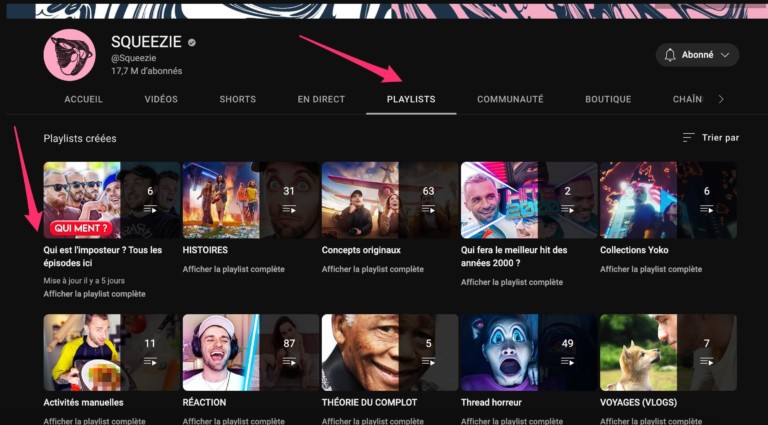Click the @Squeezie channel handle
768x425 pixels.
[134, 58]
